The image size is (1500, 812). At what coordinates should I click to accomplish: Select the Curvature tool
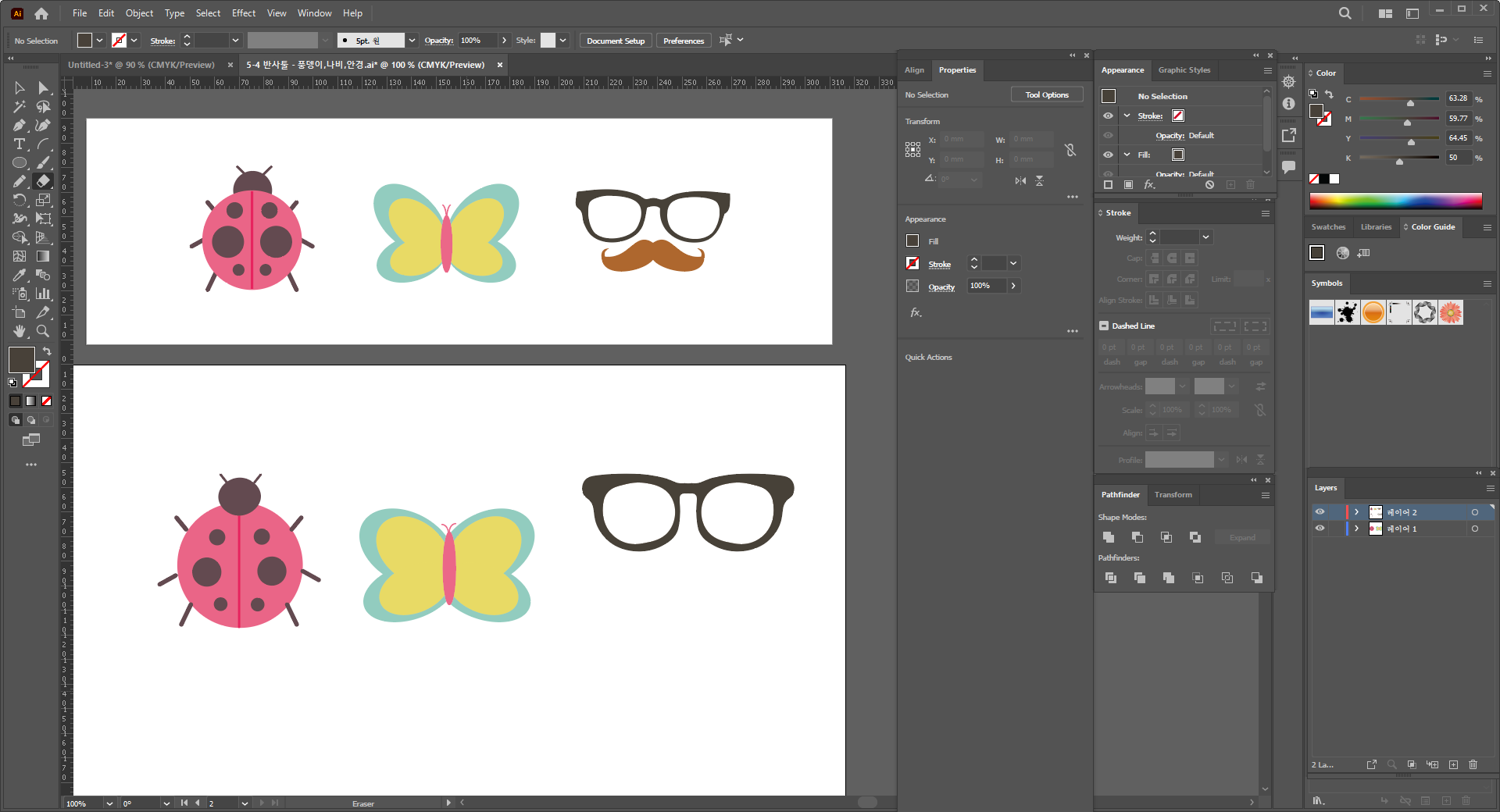pyautogui.click(x=43, y=126)
